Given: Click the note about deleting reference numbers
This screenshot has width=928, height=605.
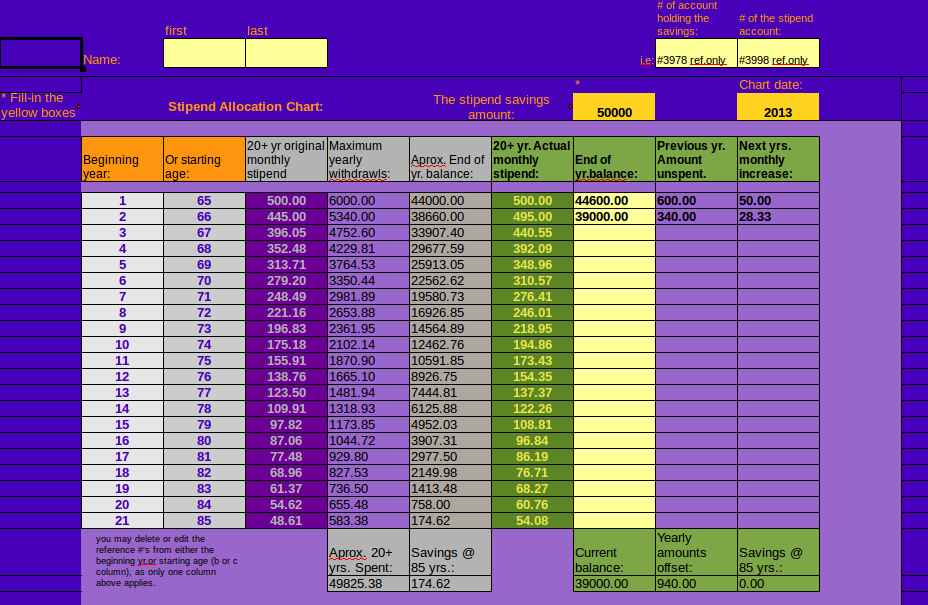Looking at the screenshot, I should point(167,561).
